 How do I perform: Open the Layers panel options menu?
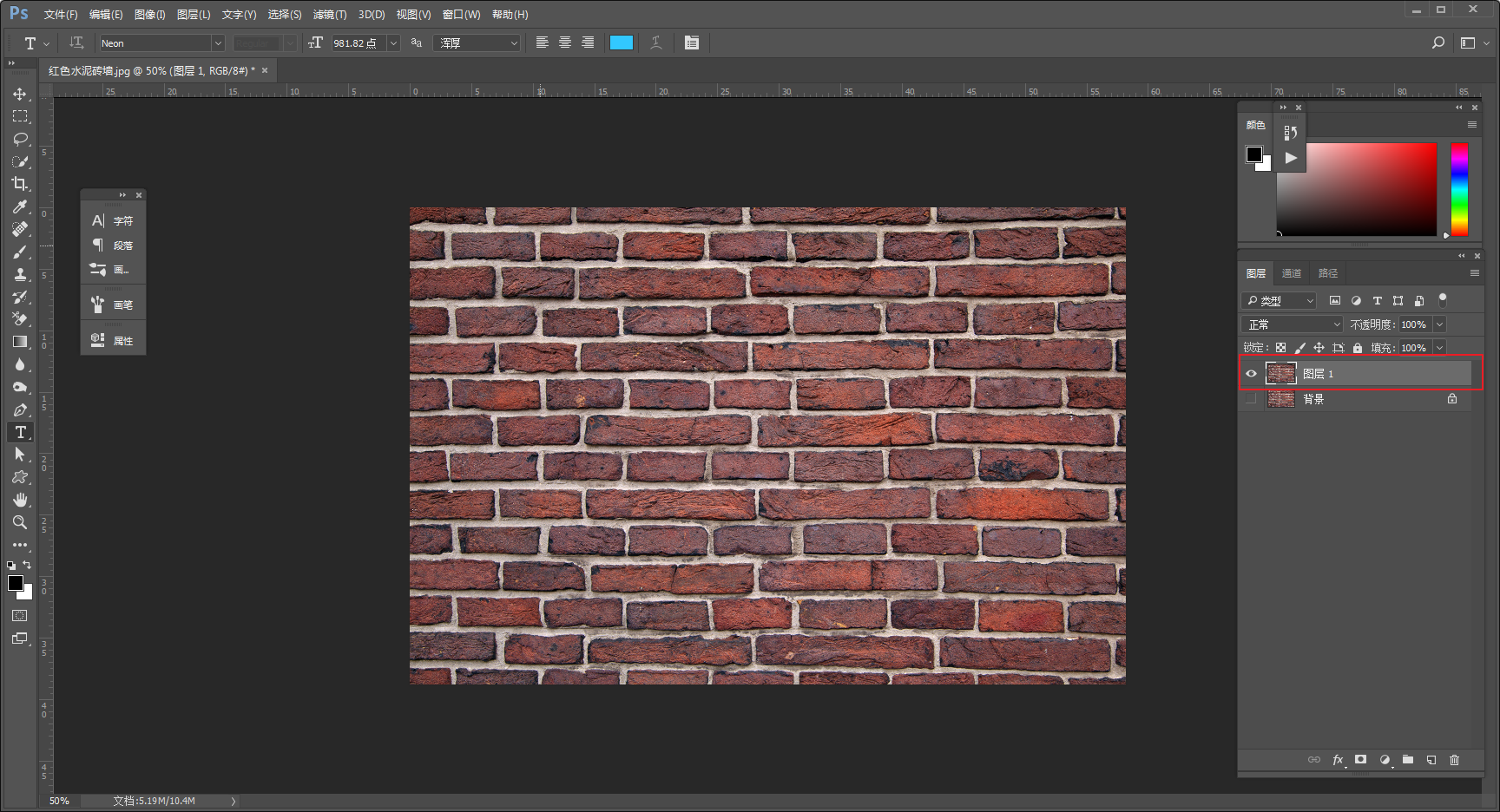(1474, 273)
